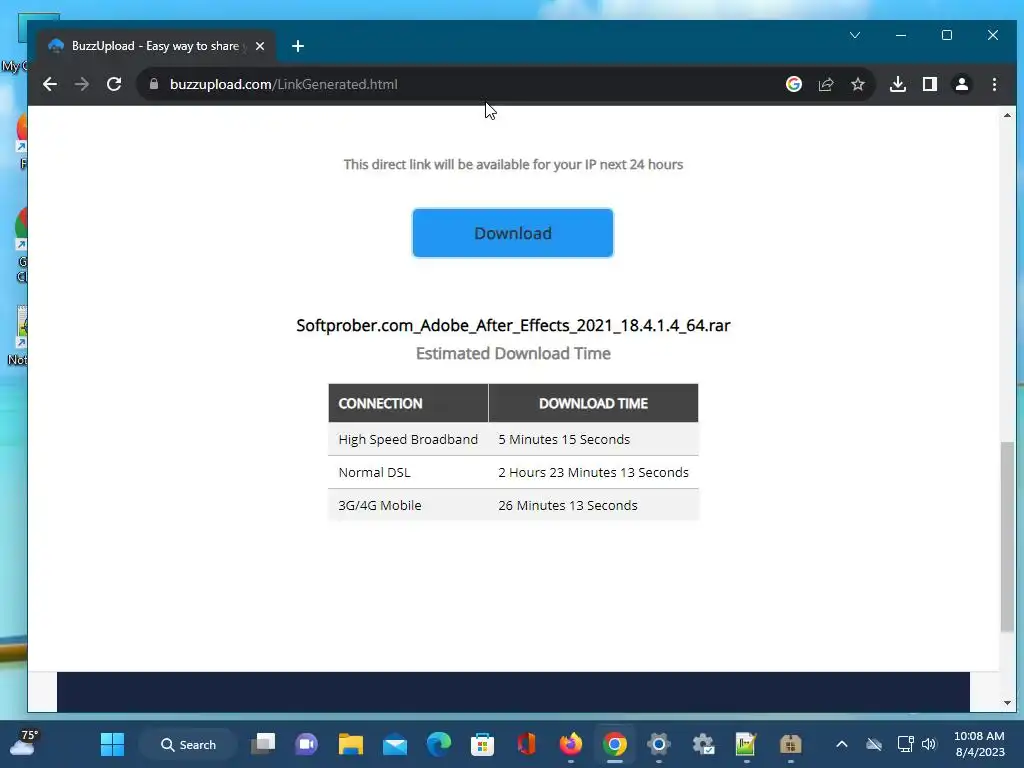Screen dimensions: 1024x768
Task: Launch Microsoft Edge from taskbar
Action: (x=439, y=744)
